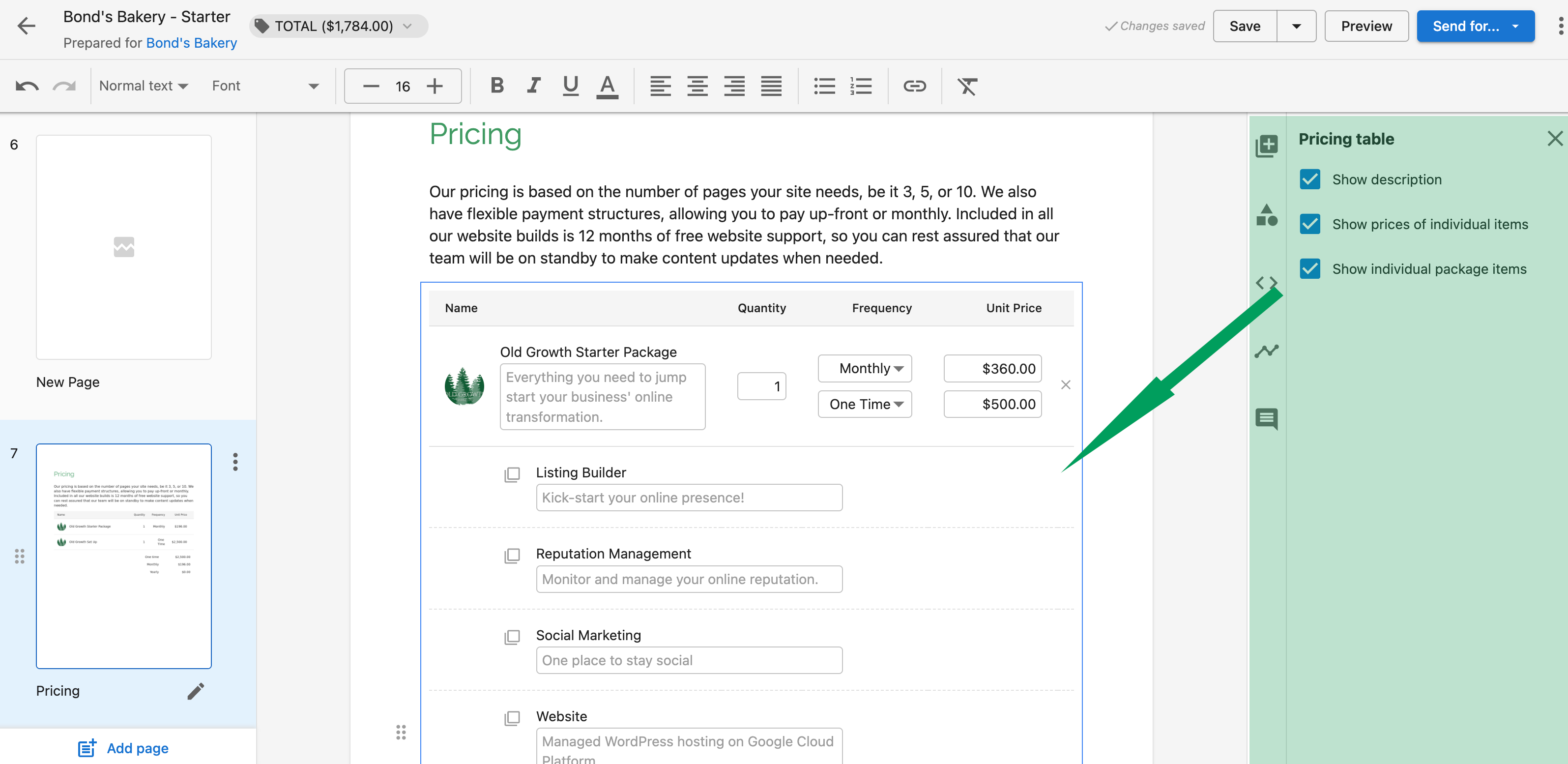Viewport: 1568px width, 764px height.
Task: Toggle Show prices of individual items
Action: pyautogui.click(x=1310, y=224)
